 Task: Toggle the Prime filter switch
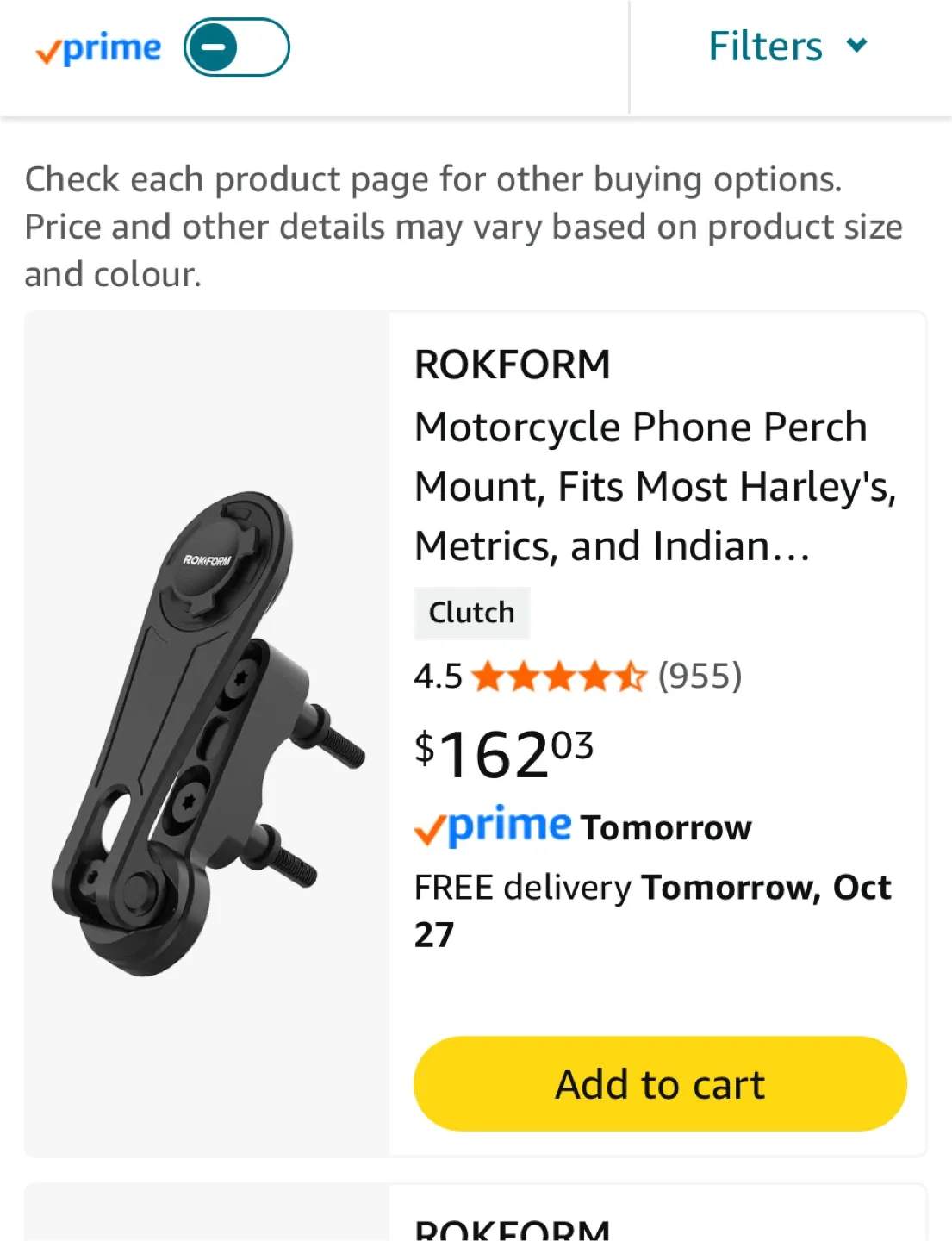pos(236,47)
